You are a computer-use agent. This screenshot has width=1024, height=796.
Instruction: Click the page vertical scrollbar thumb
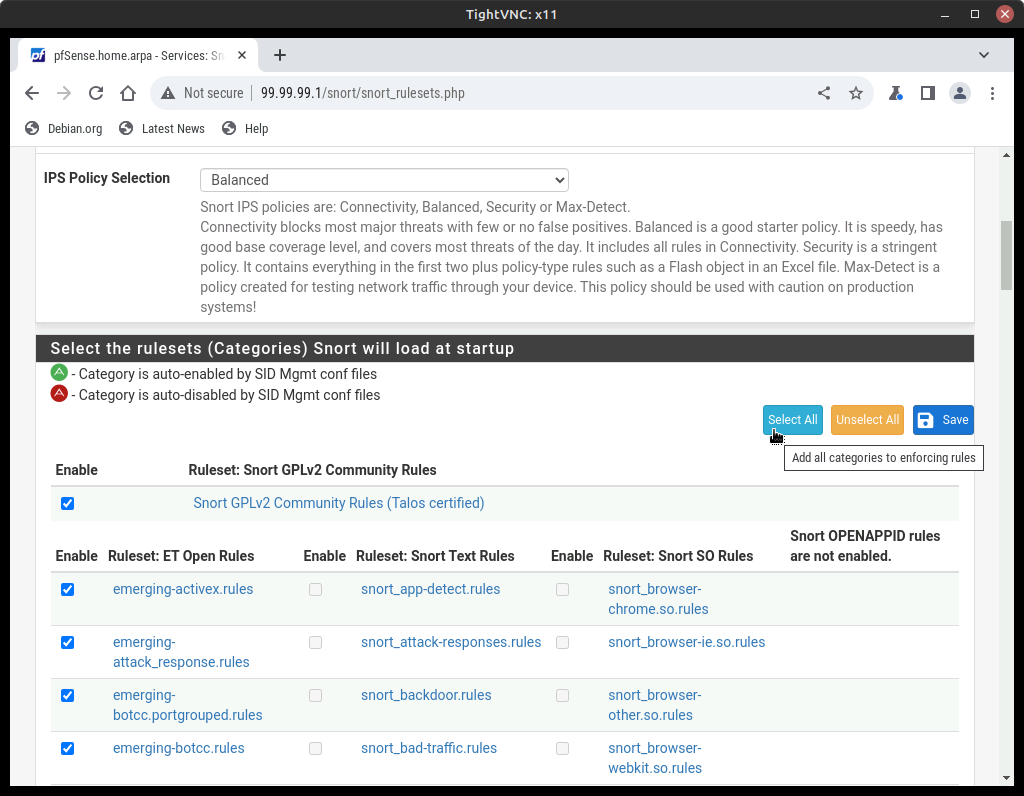coord(1006,255)
